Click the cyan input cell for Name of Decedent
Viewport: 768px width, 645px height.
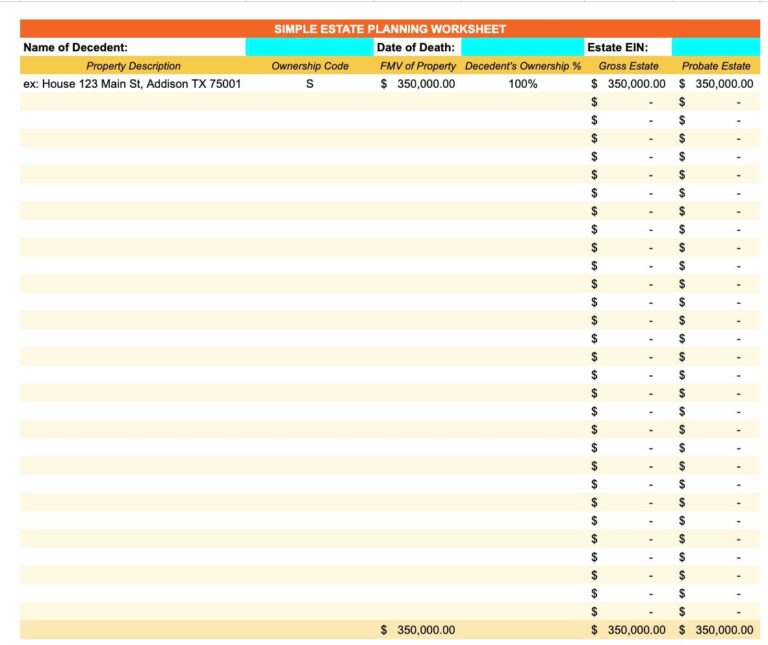pos(309,47)
